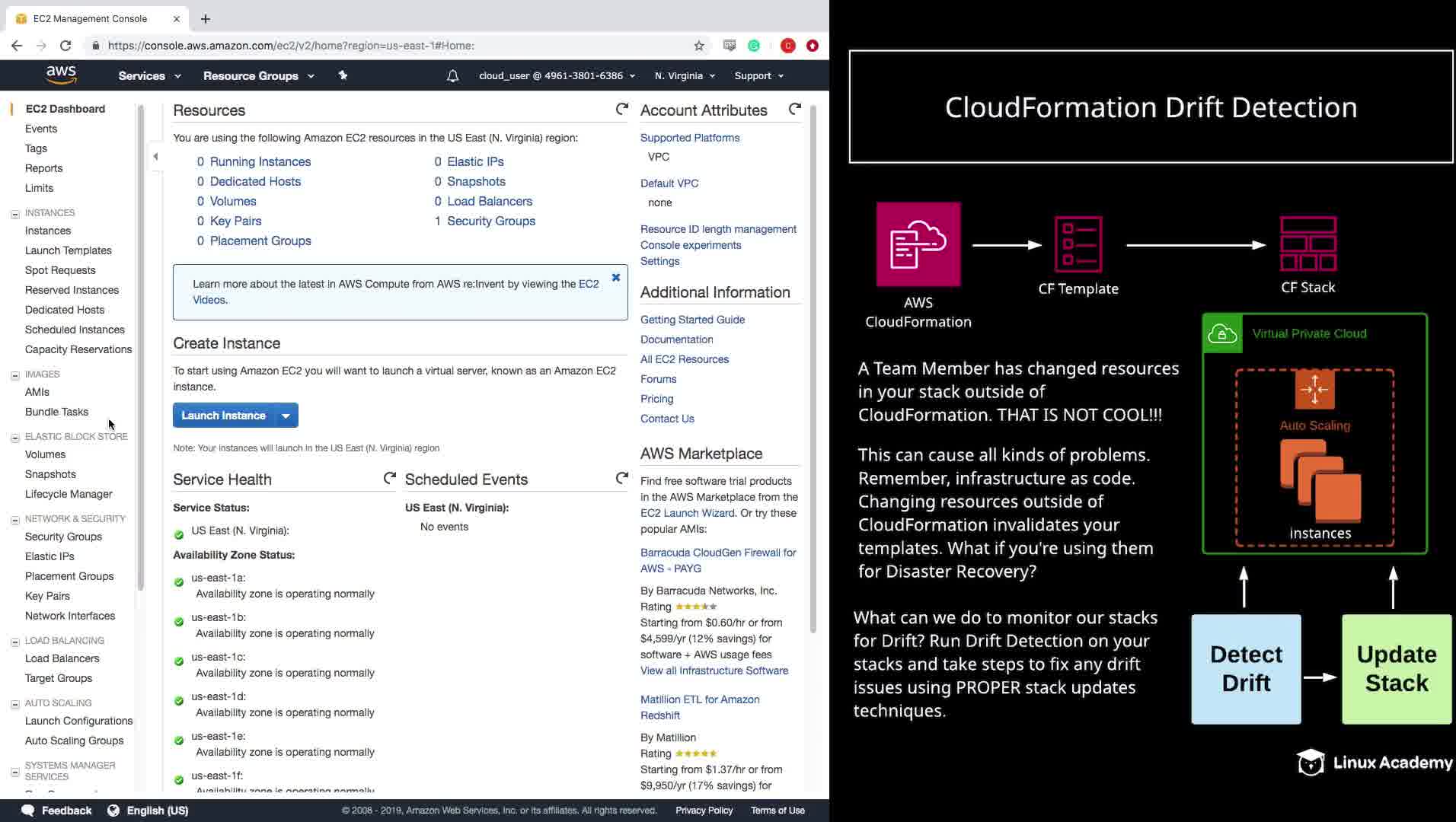This screenshot has height=822, width=1456.
Task: Open the Launch Instance dropdown arrow
Action: (x=286, y=416)
